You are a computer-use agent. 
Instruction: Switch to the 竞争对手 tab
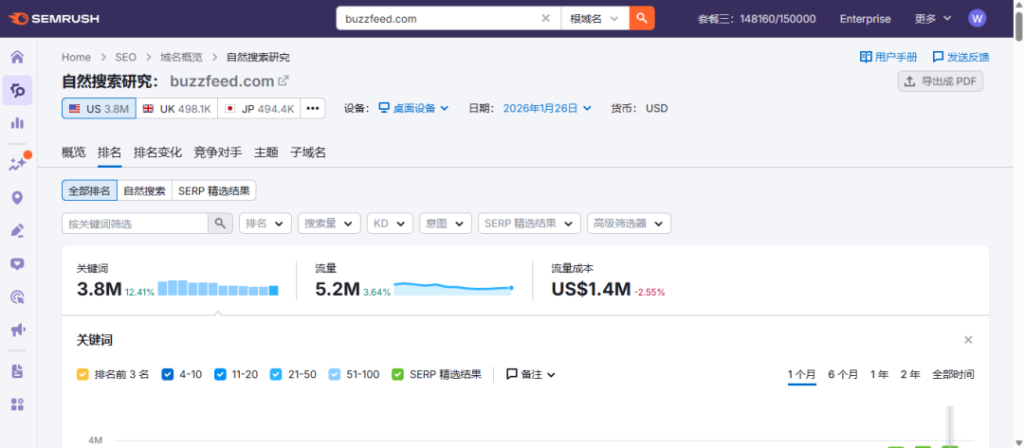pyautogui.click(x=217, y=153)
